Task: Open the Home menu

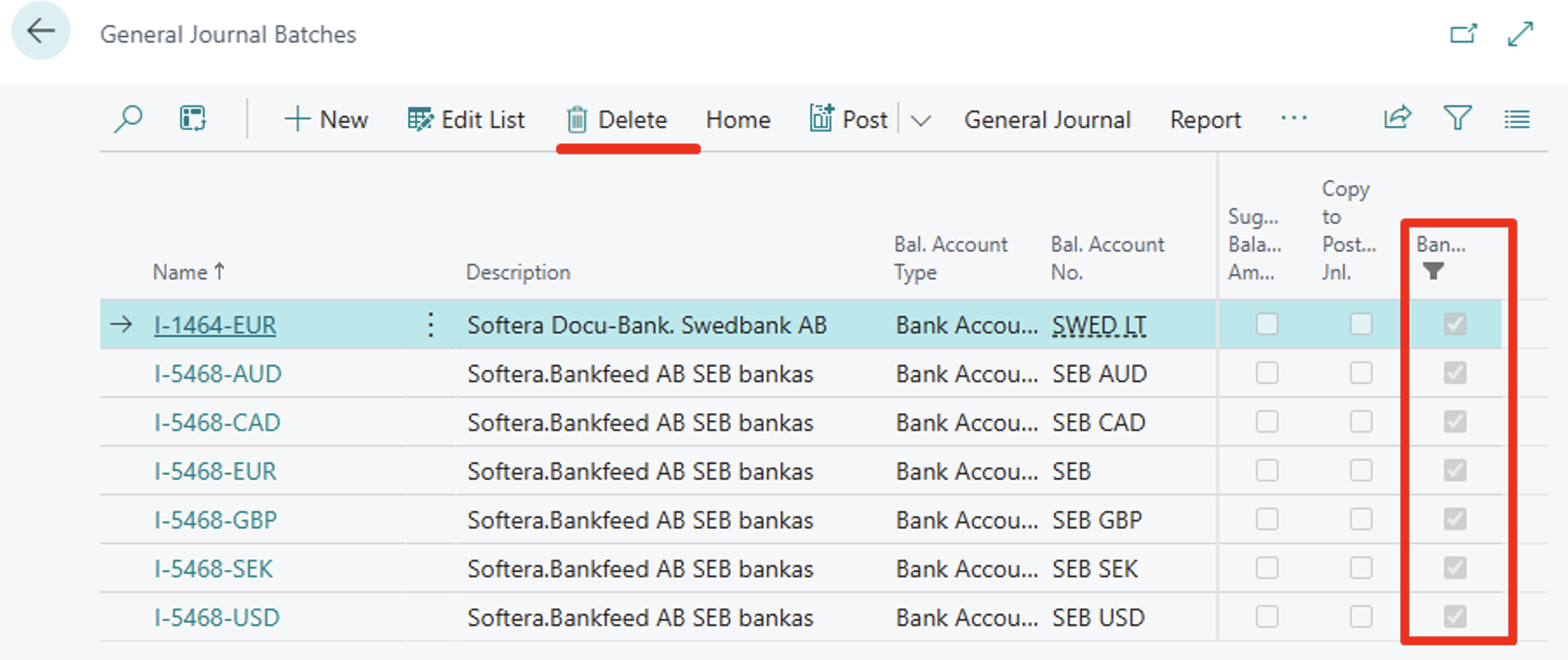Action: click(738, 120)
